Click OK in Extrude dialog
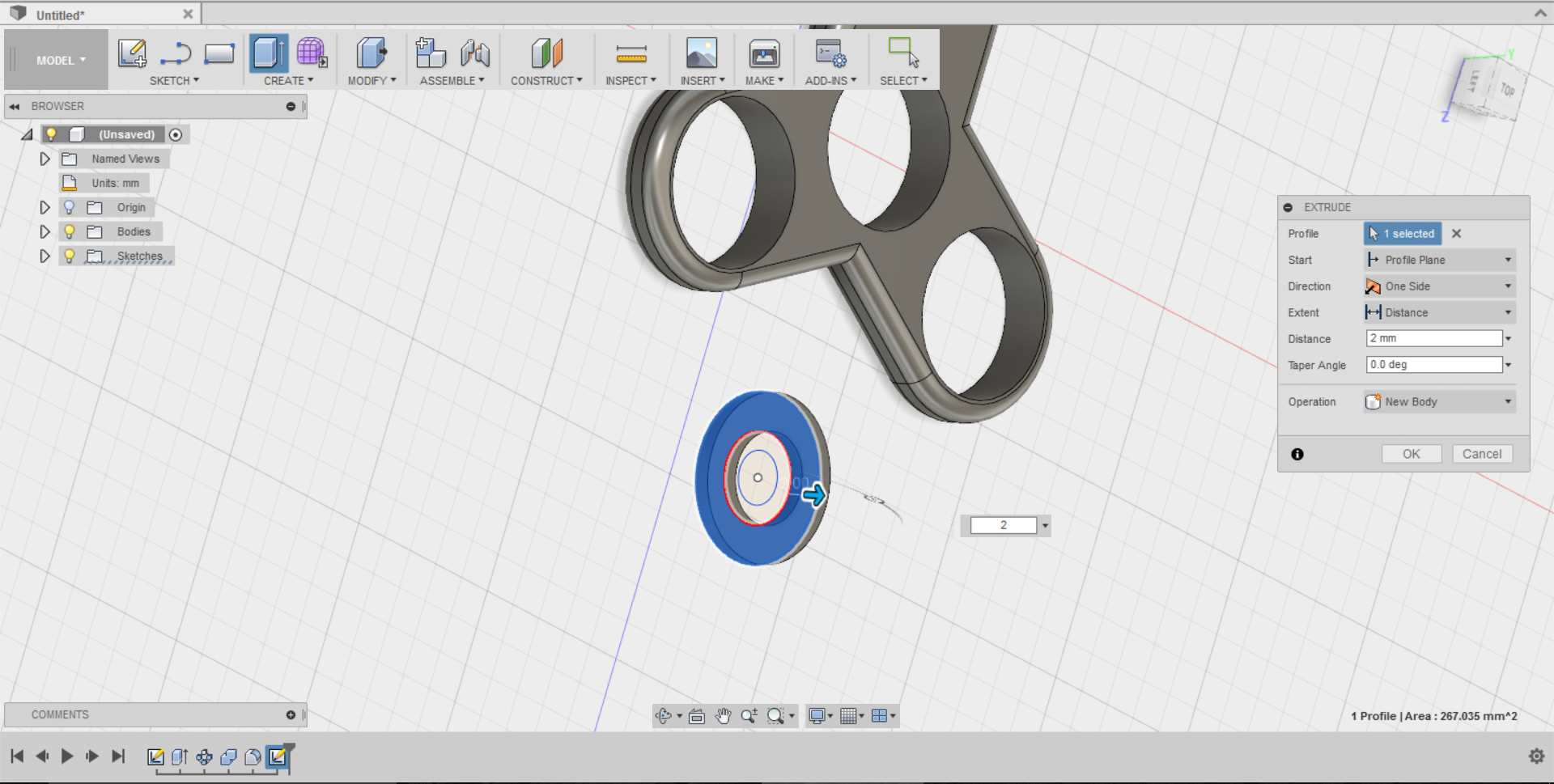The image size is (1554, 784). [1412, 454]
